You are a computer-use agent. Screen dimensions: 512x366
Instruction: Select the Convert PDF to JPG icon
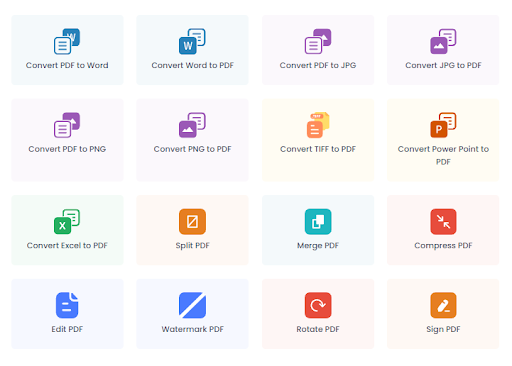[x=318, y=41]
